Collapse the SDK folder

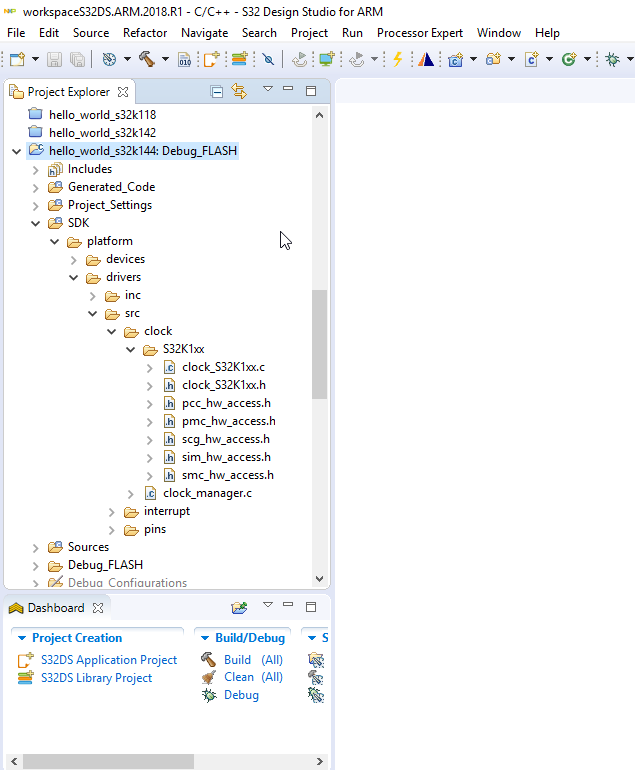[35, 223]
